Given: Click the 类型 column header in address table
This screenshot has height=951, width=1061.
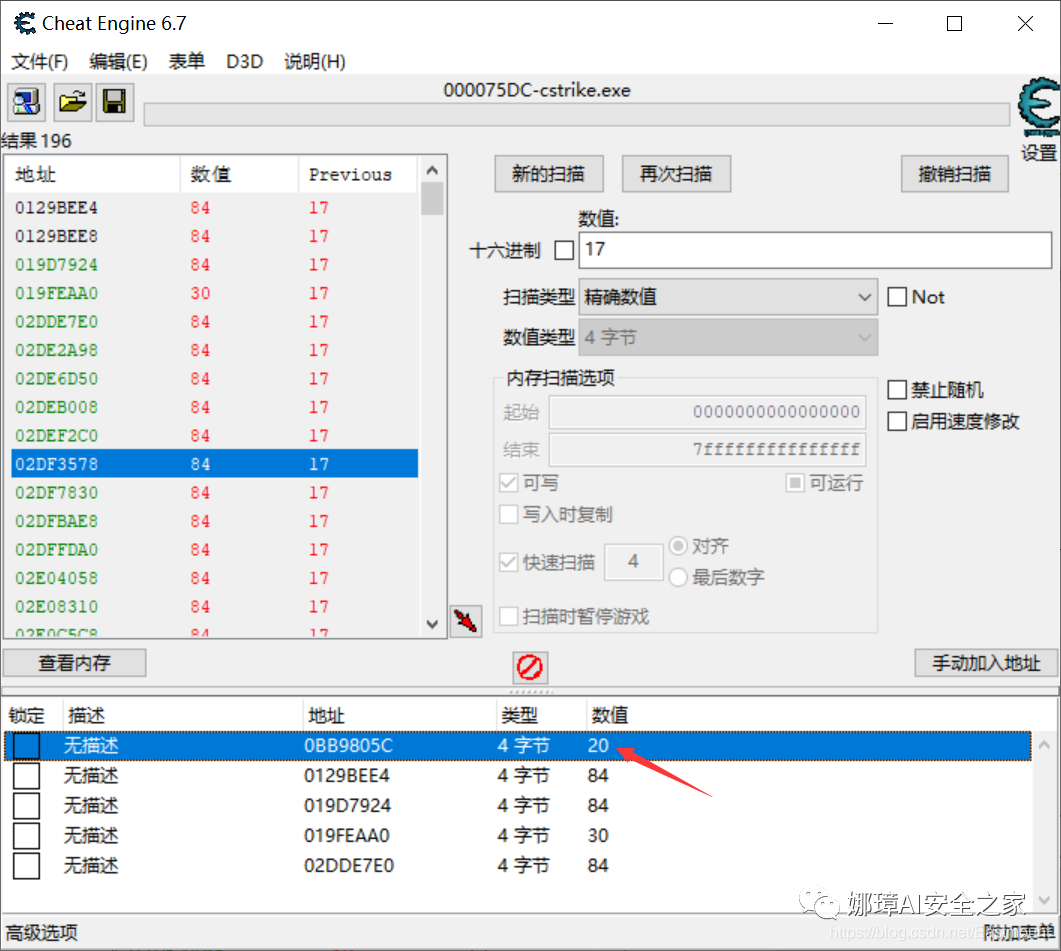Looking at the screenshot, I should [541, 715].
